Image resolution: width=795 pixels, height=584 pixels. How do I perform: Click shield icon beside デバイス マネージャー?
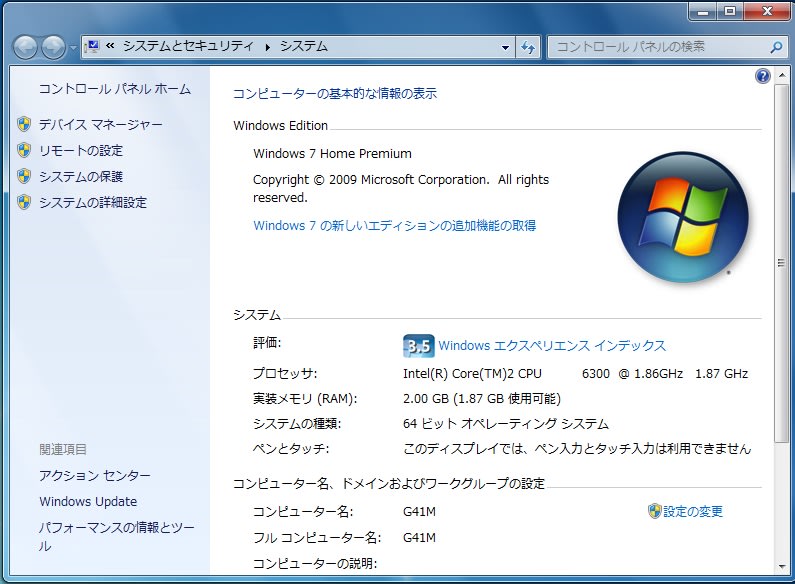tap(24, 124)
